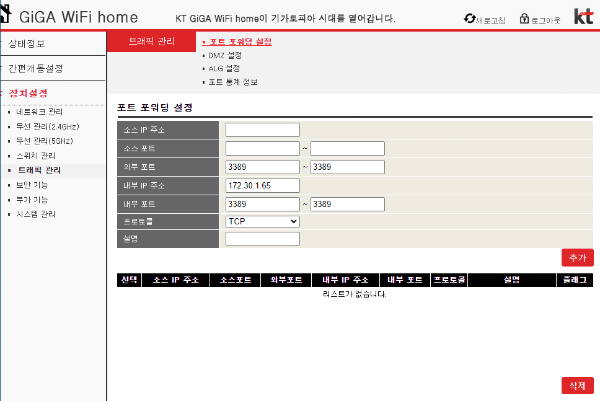Go to 보안 기능 in sidebar

coord(32,185)
